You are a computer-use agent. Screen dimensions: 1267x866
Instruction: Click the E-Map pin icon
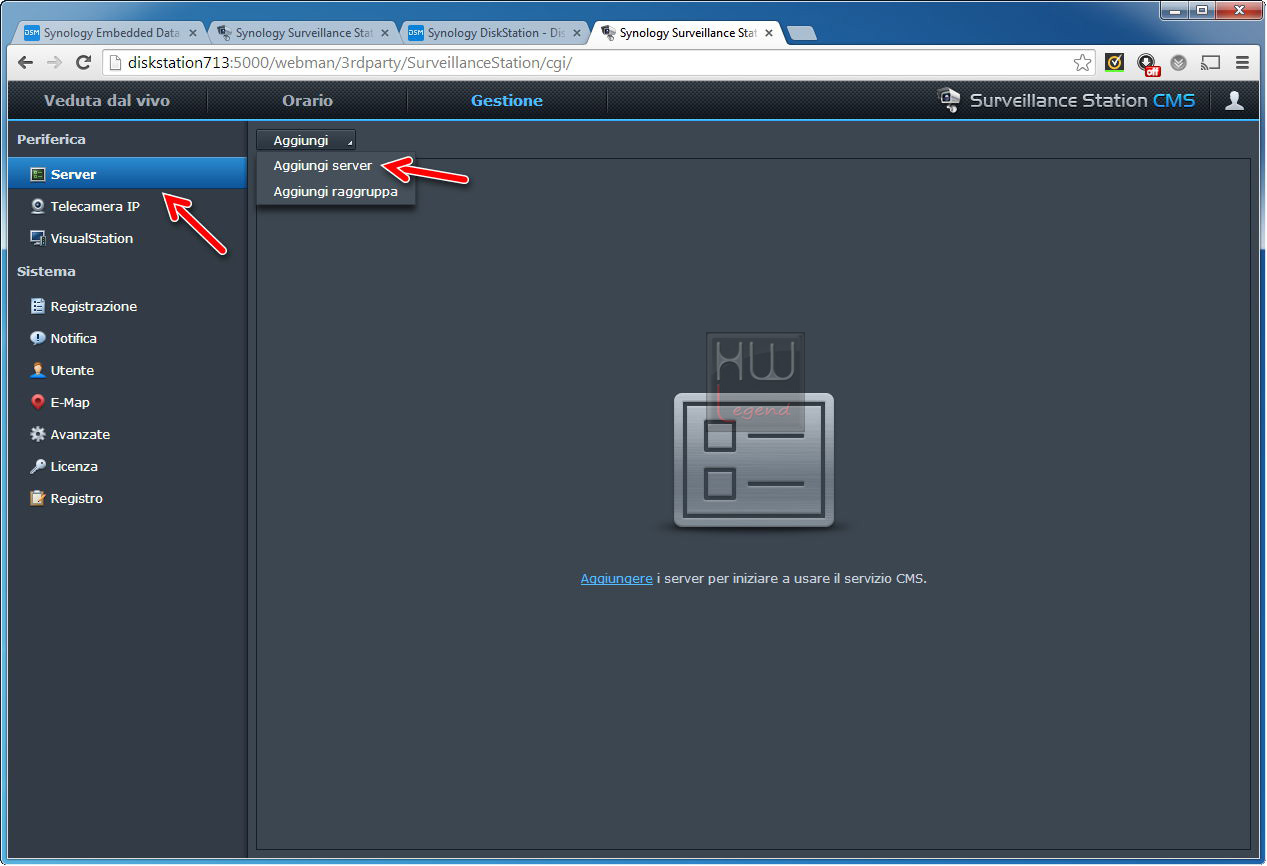pyautogui.click(x=38, y=403)
